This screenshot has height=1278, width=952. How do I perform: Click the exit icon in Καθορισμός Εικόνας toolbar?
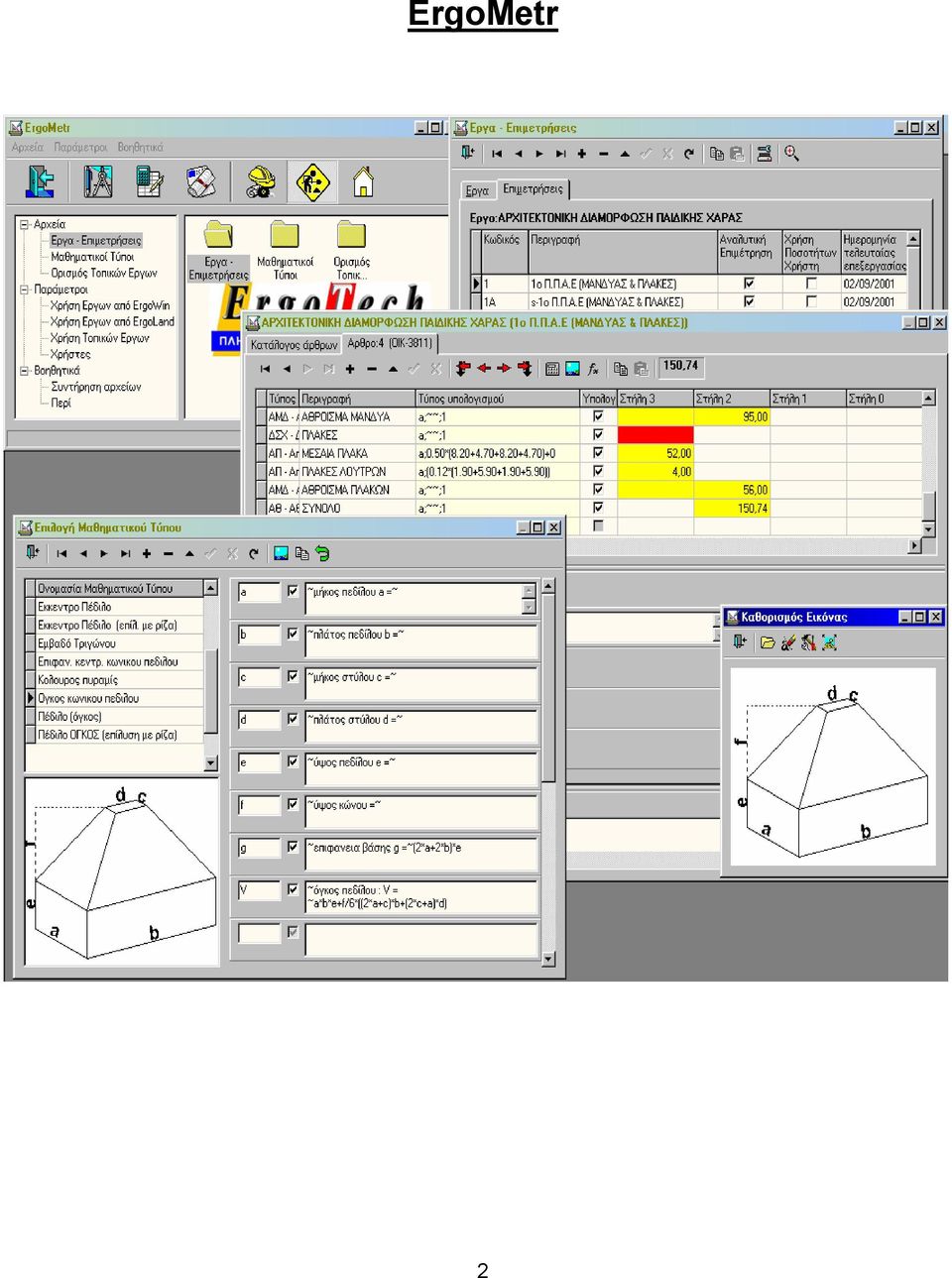click(740, 642)
